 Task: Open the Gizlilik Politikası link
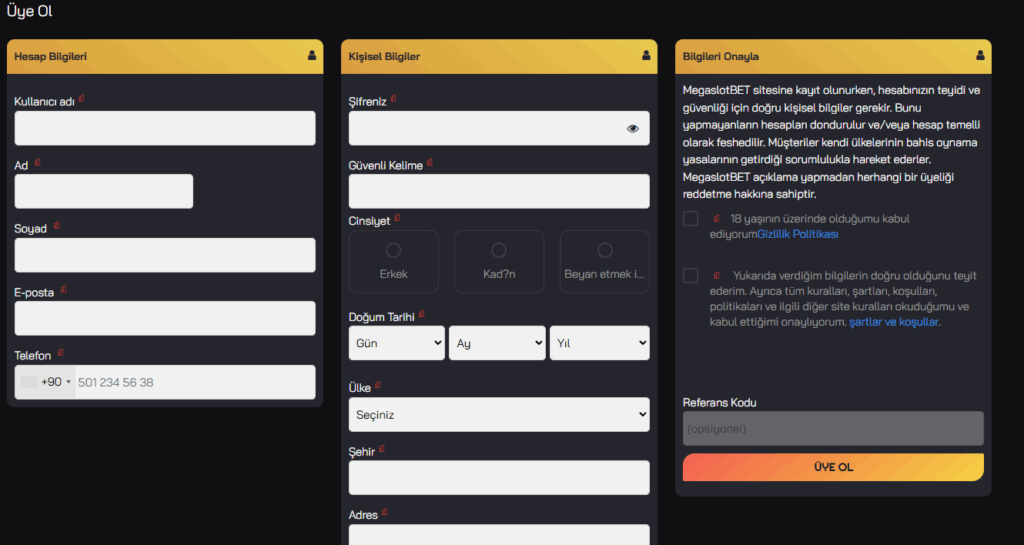(797, 234)
